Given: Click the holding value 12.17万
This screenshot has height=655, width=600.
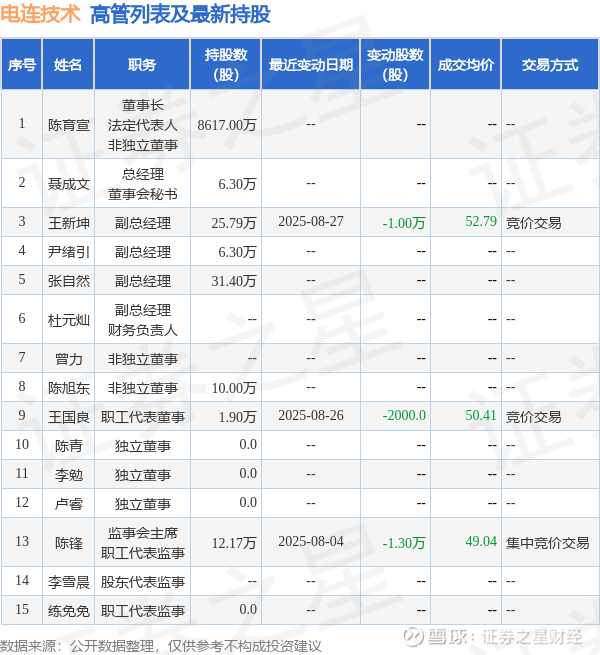Looking at the screenshot, I should 234,543.
